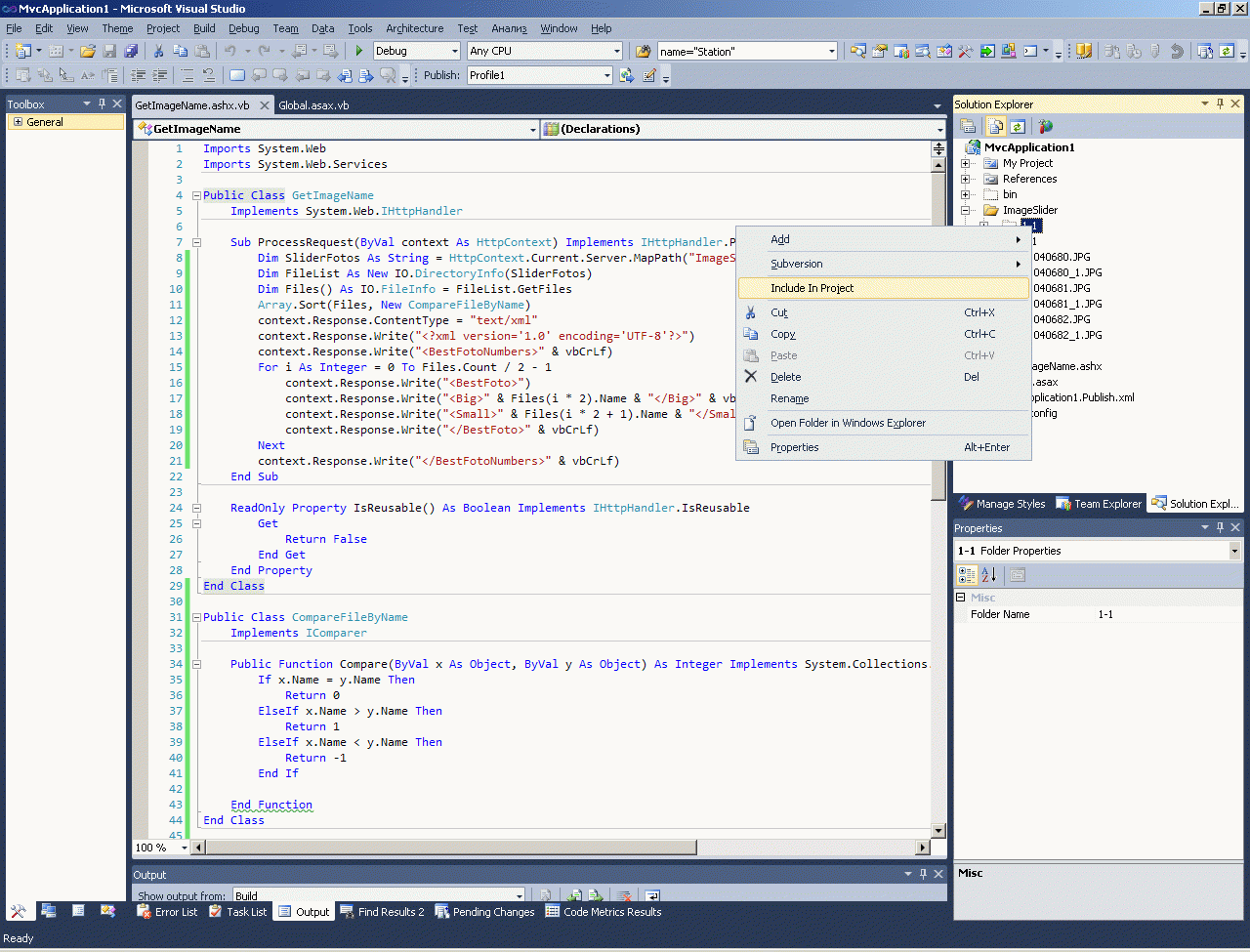Open the Any CPU platform dropdown
This screenshot has height=952, width=1250.
[x=616, y=51]
